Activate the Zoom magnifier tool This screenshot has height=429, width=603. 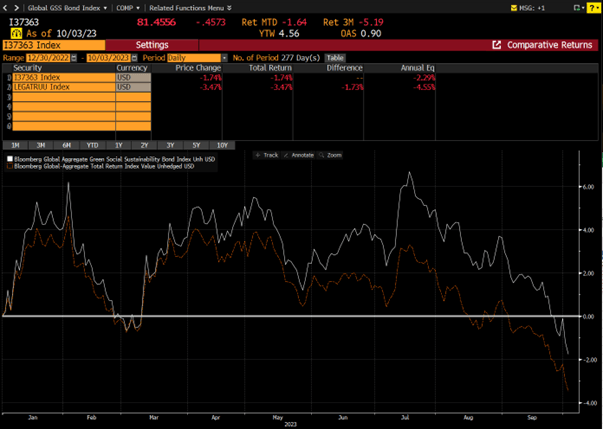click(331, 155)
